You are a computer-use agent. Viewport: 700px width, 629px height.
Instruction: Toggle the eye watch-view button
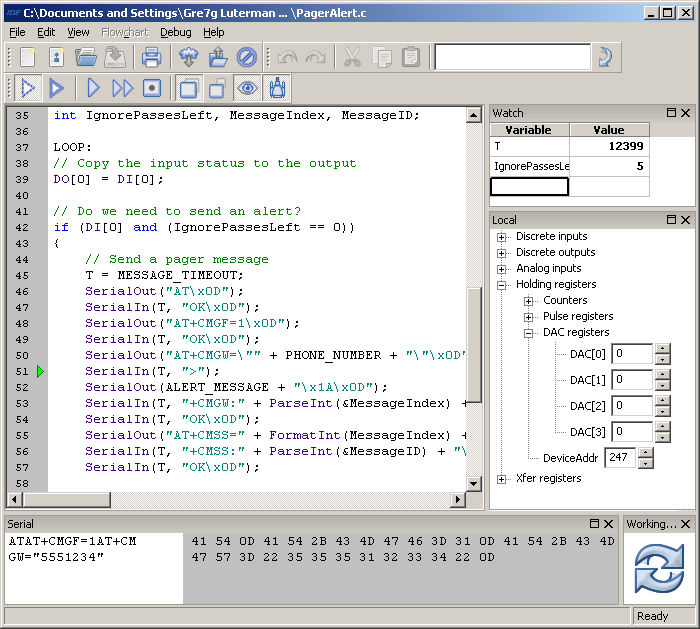click(x=247, y=89)
